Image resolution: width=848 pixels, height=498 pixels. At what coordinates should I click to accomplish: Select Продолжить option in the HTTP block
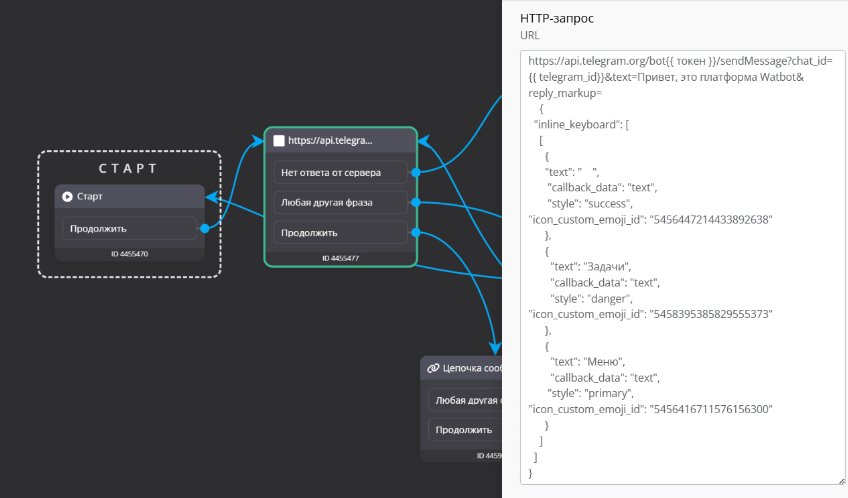tap(340, 234)
